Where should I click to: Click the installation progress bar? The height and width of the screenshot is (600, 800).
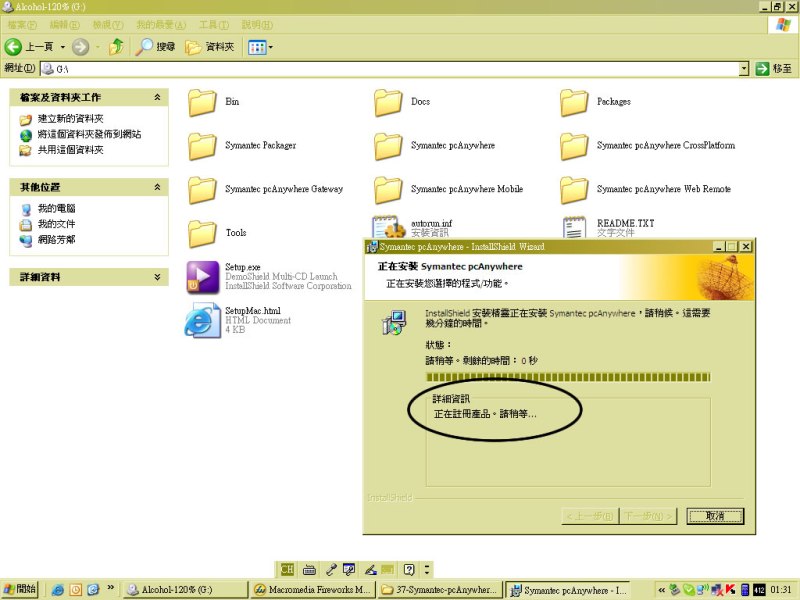(x=568, y=378)
